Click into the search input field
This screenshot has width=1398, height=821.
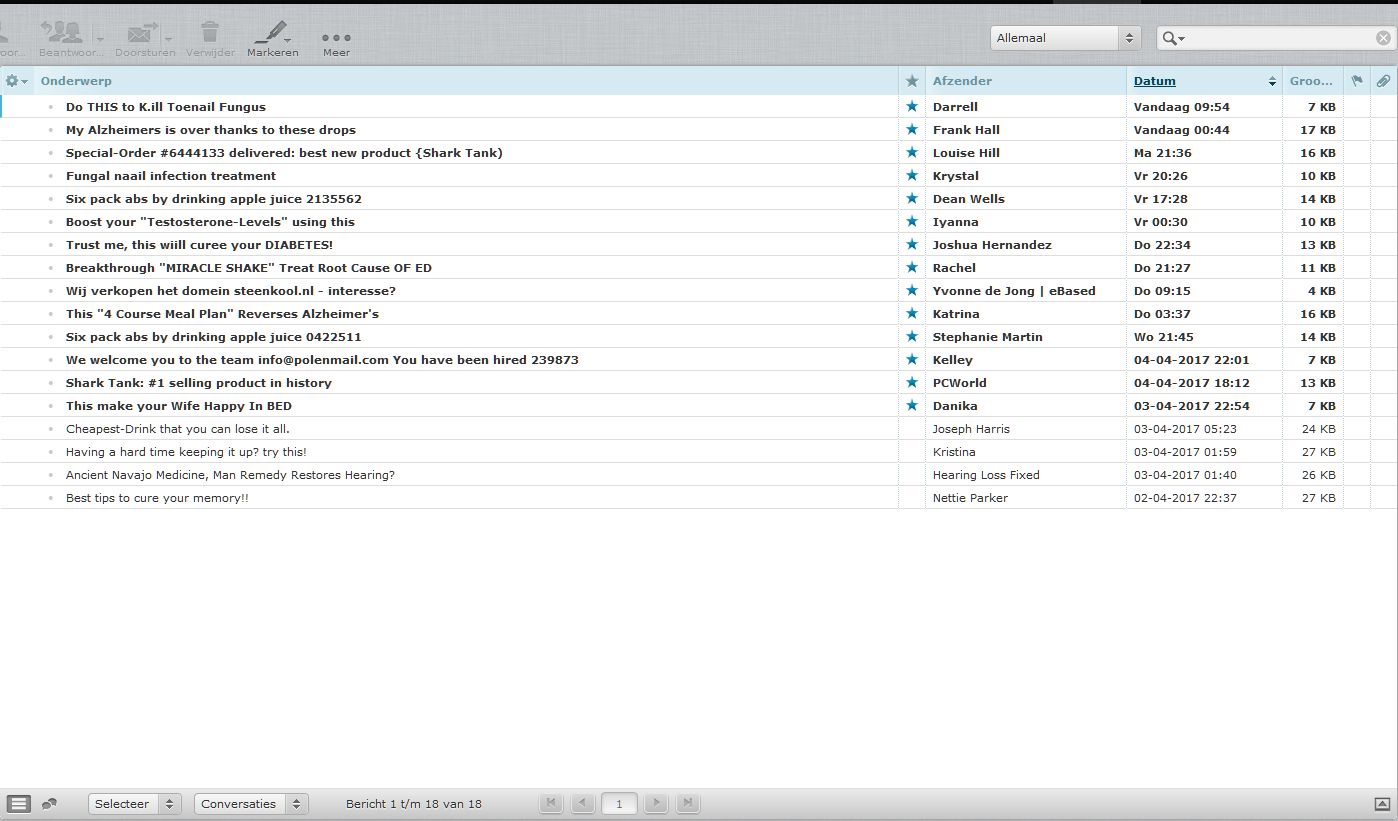(x=1280, y=38)
